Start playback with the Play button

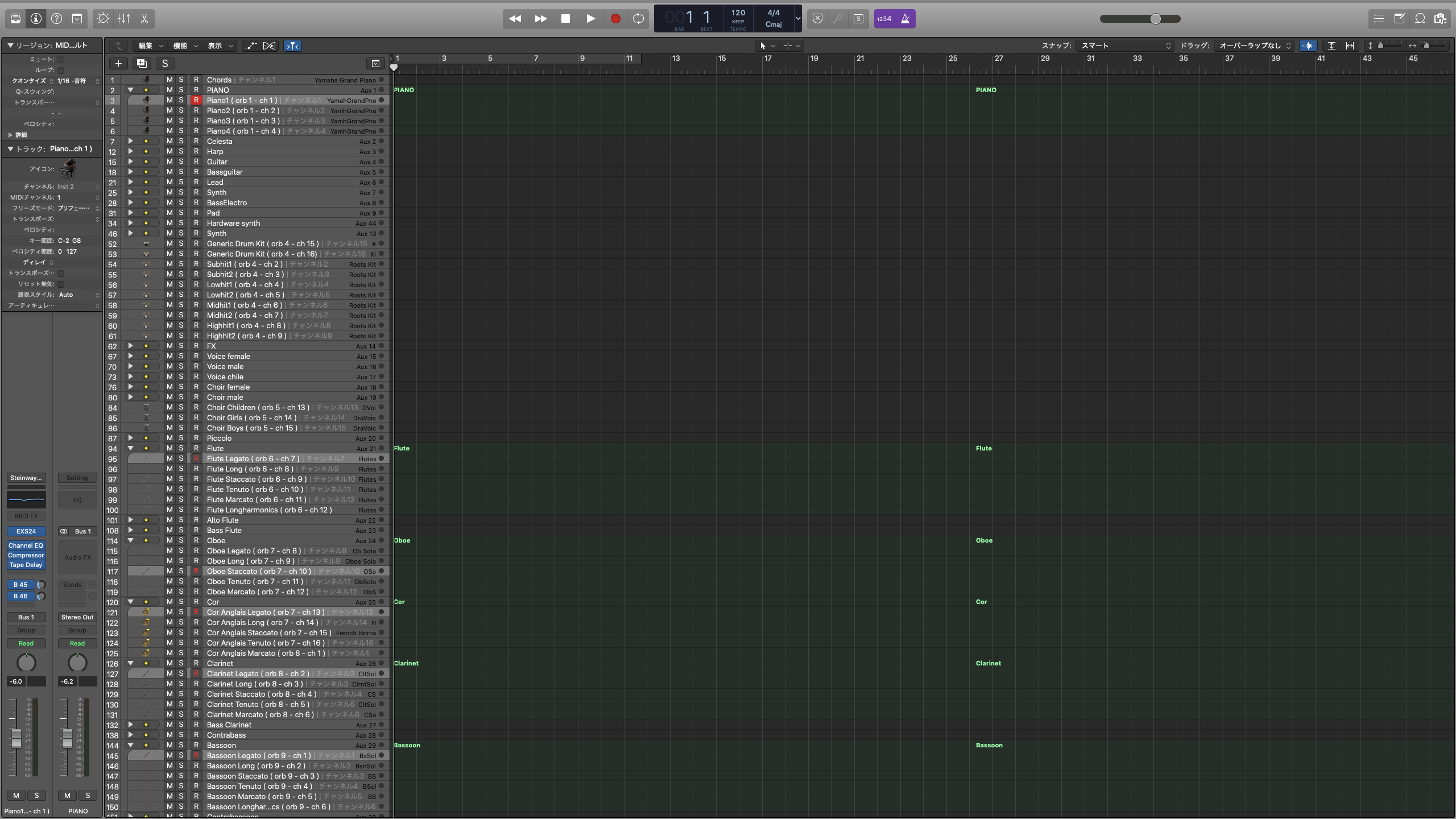(x=590, y=19)
